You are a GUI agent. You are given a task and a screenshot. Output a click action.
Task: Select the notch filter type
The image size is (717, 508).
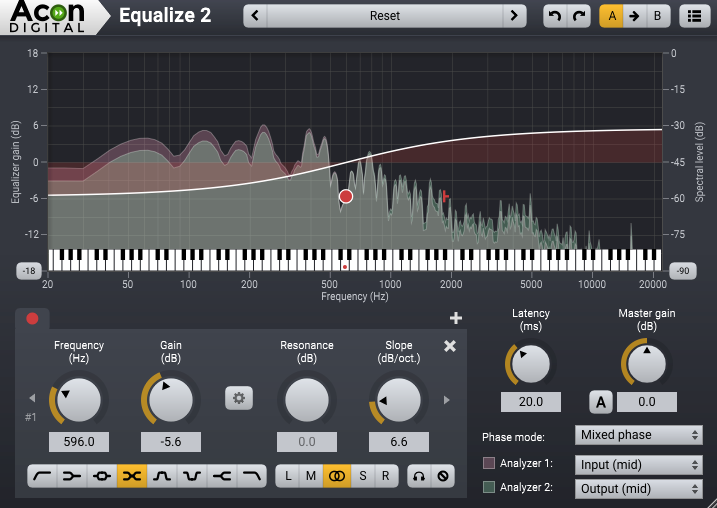pyautogui.click(x=192, y=476)
